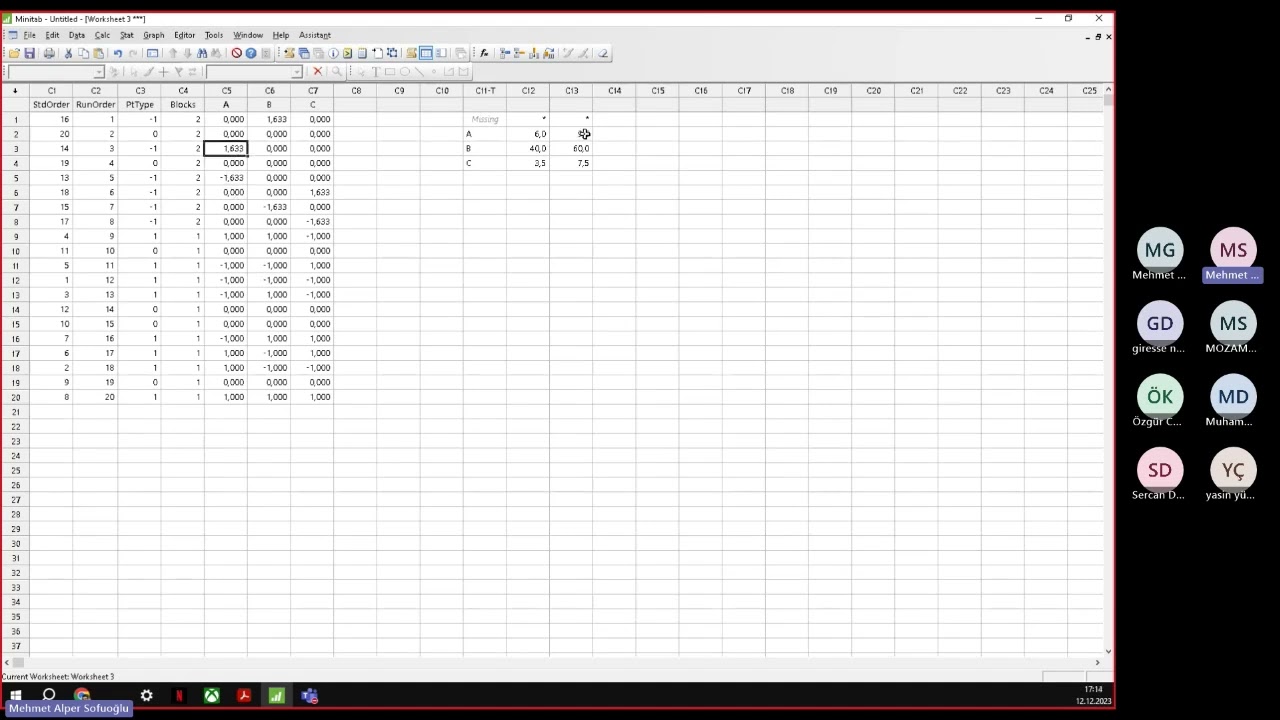Image resolution: width=1280 pixels, height=720 pixels.
Task: Copy cells using the Copy icon
Action: (x=83, y=53)
